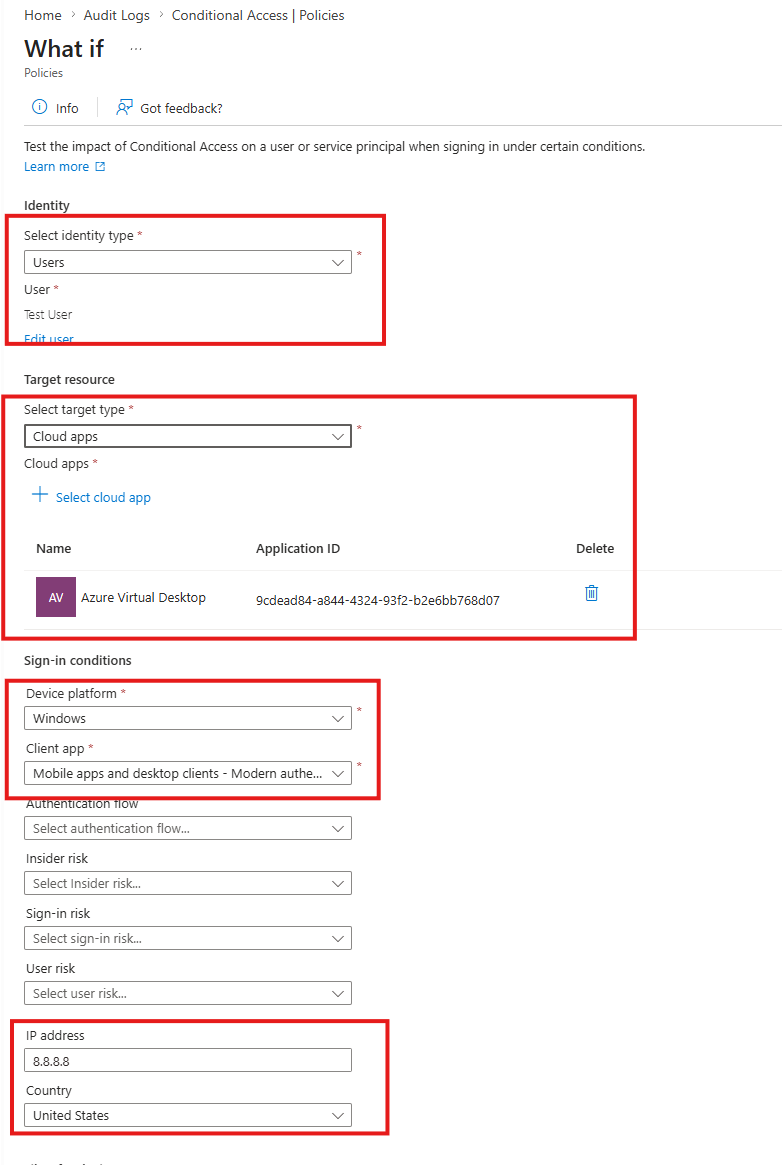The height and width of the screenshot is (1165, 782).
Task: Click Select cloud app link
Action: pos(103,497)
